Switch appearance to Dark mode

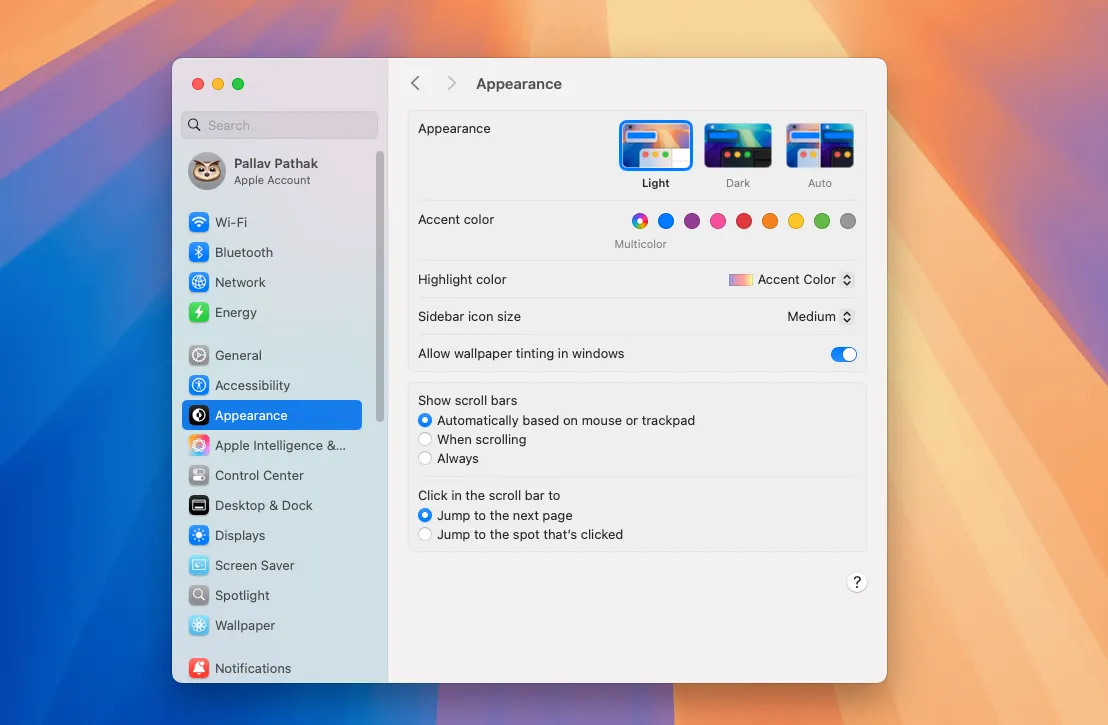click(x=737, y=144)
